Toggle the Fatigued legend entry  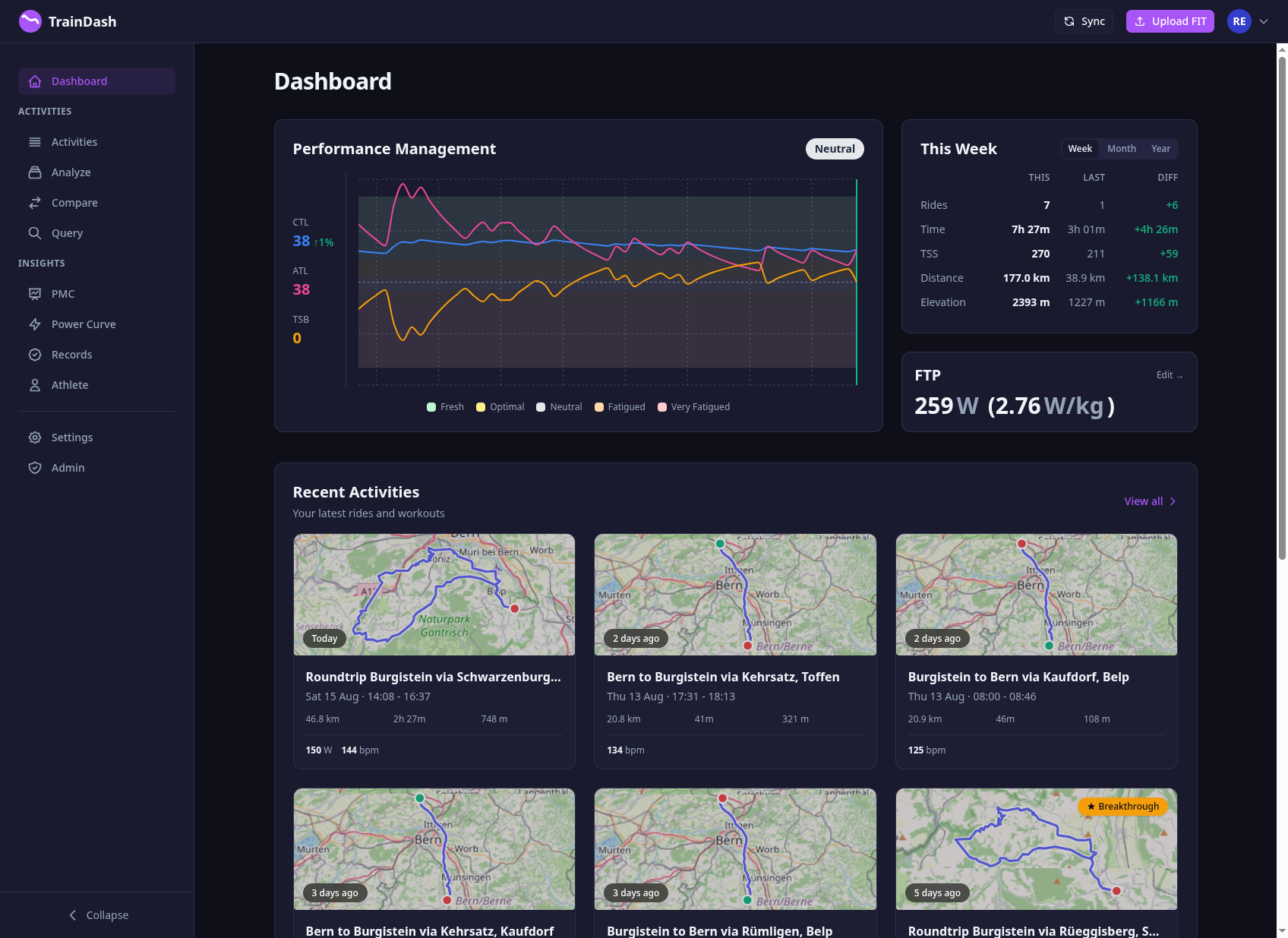click(620, 407)
